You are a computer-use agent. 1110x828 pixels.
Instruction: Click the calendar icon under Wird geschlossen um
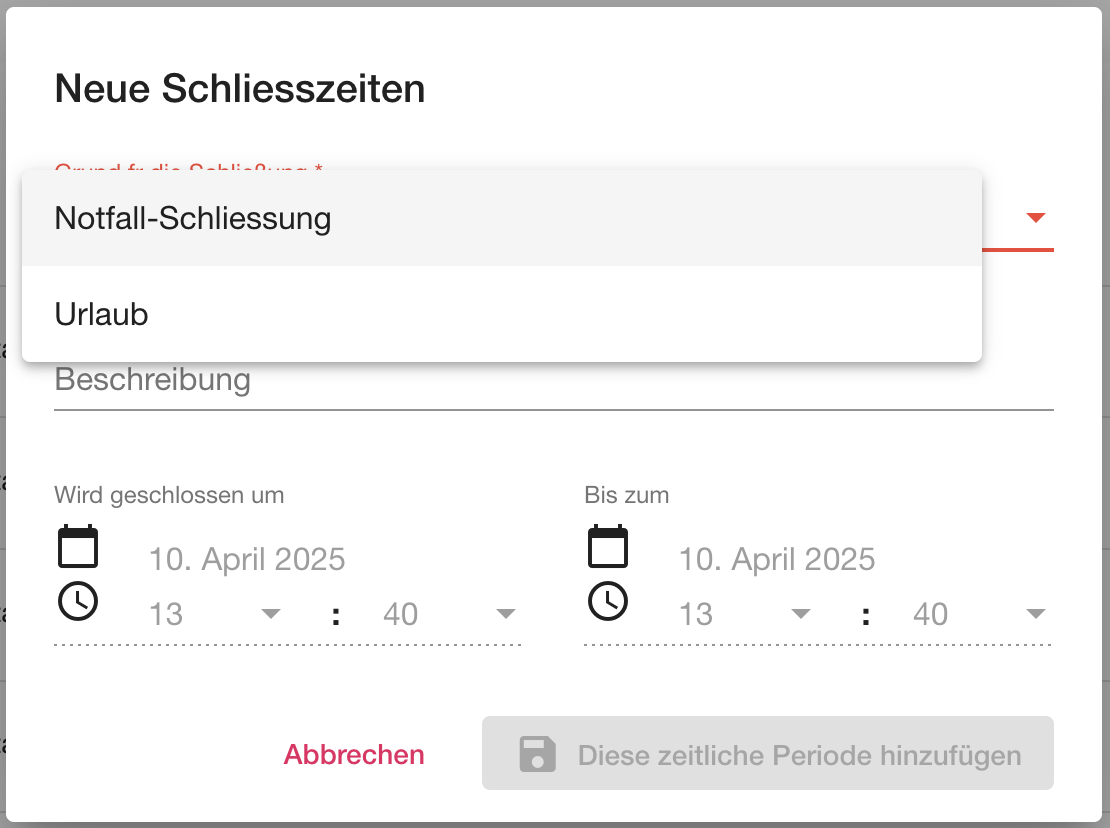(x=78, y=547)
